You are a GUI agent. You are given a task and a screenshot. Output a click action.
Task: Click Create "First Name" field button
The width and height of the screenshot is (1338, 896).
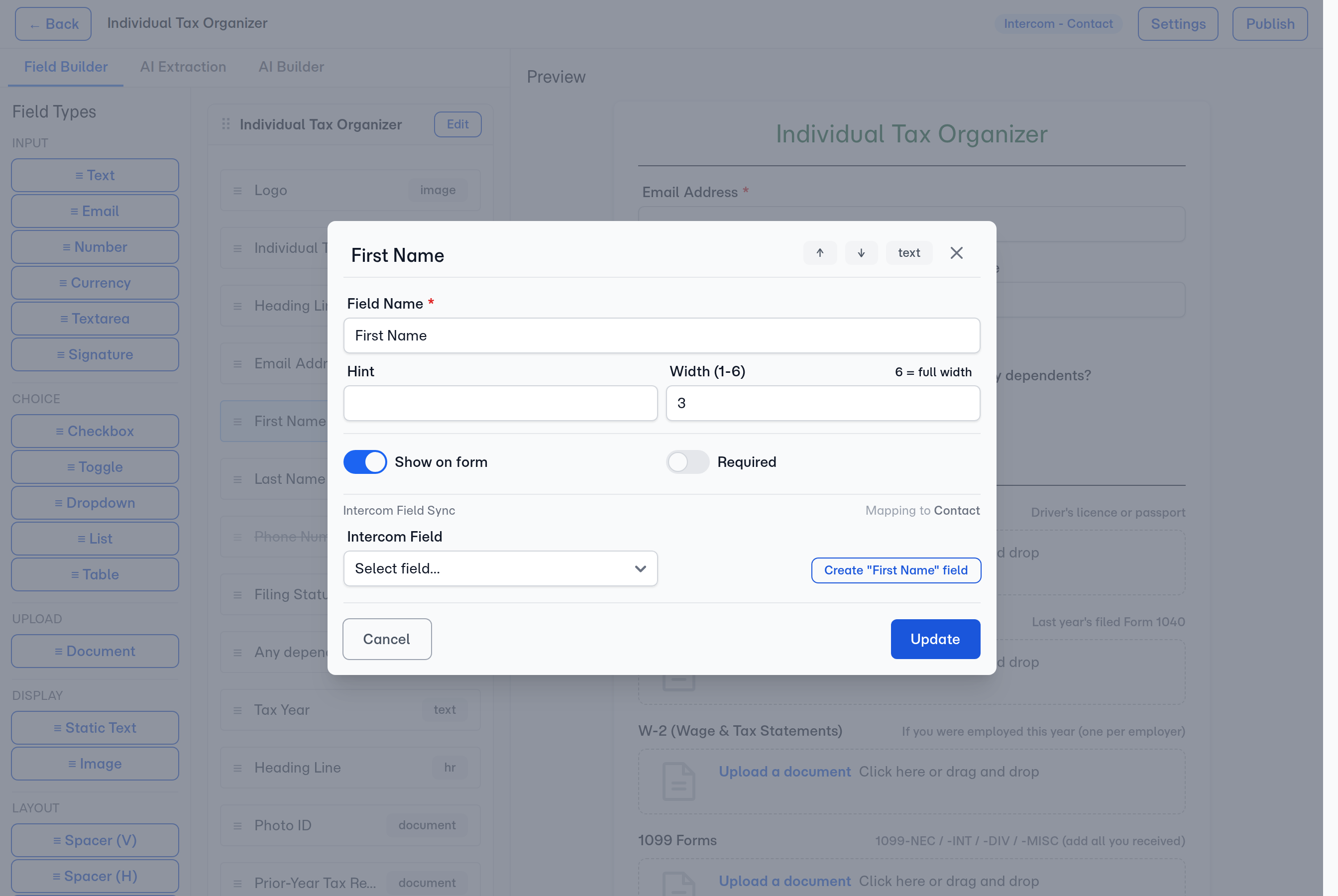coord(896,570)
